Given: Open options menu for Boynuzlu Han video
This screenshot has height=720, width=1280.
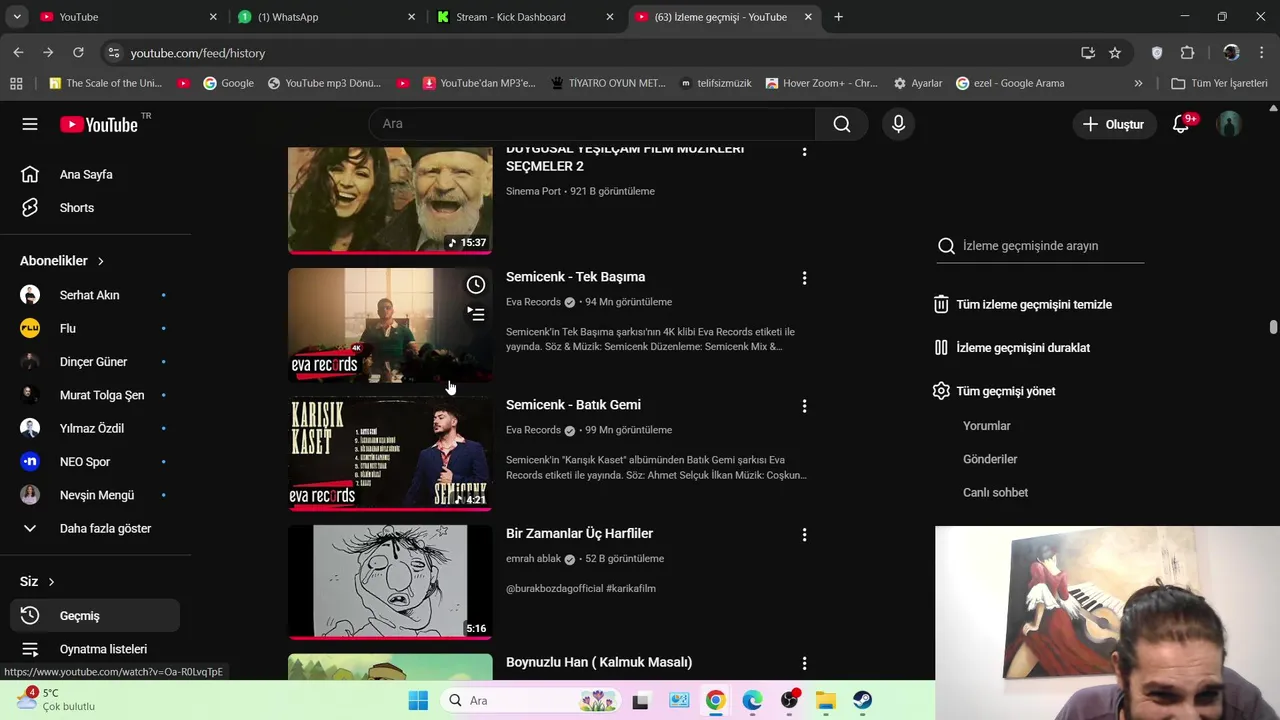Looking at the screenshot, I should click(x=804, y=663).
